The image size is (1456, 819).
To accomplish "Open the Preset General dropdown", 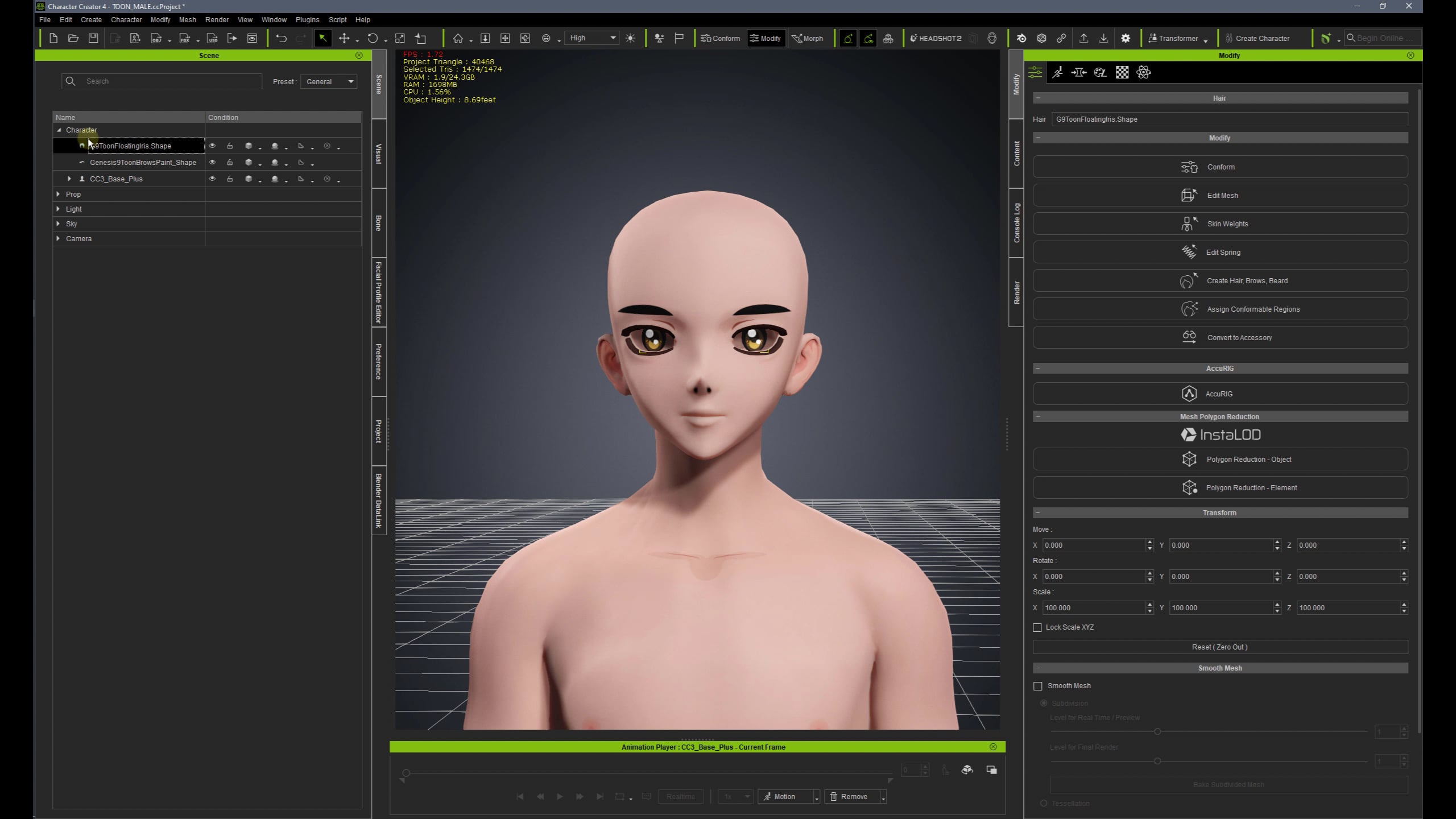I will pos(329,81).
